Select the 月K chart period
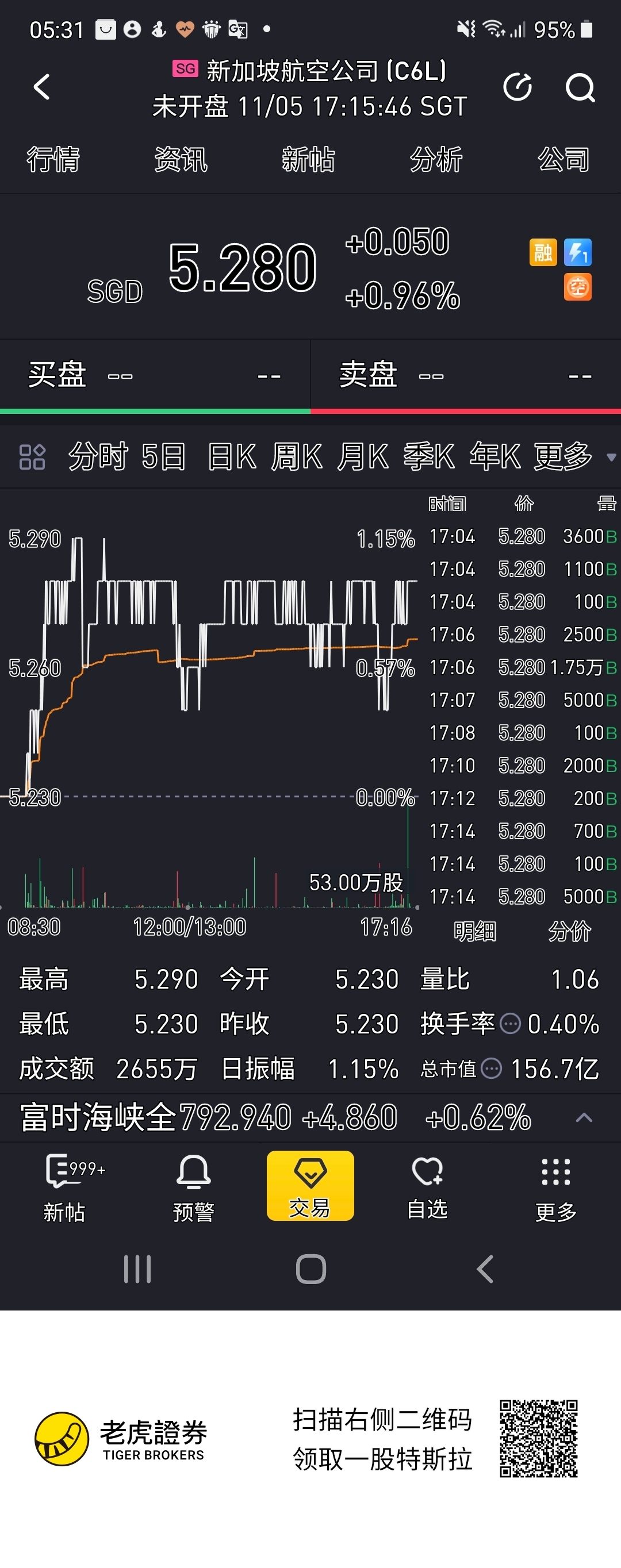621x1568 pixels. 363,456
